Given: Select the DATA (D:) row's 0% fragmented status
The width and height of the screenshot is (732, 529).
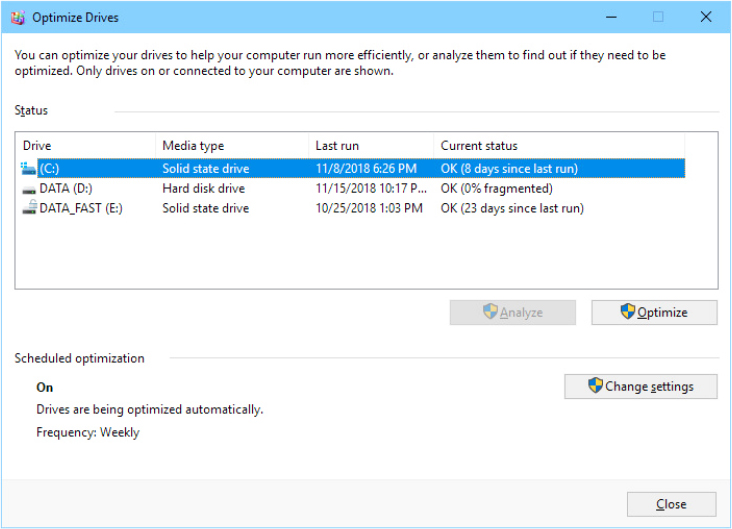Looking at the screenshot, I should click(496, 189).
